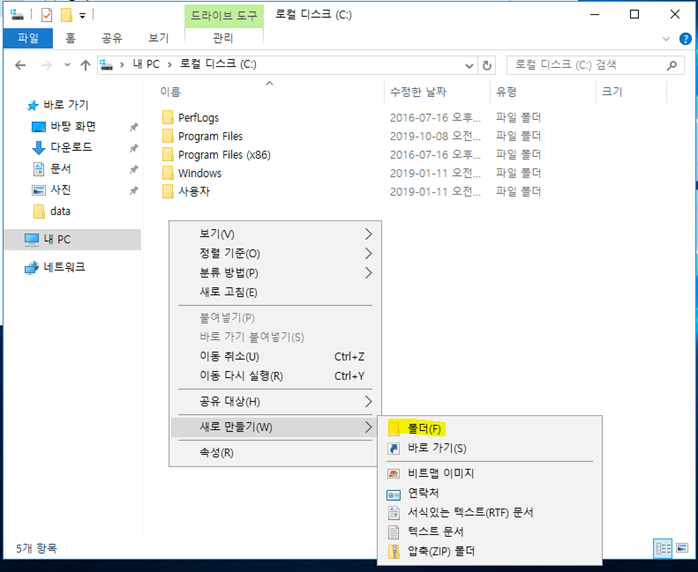Create a new 텍스트 문서
This screenshot has width=698, height=572.
coord(490,532)
